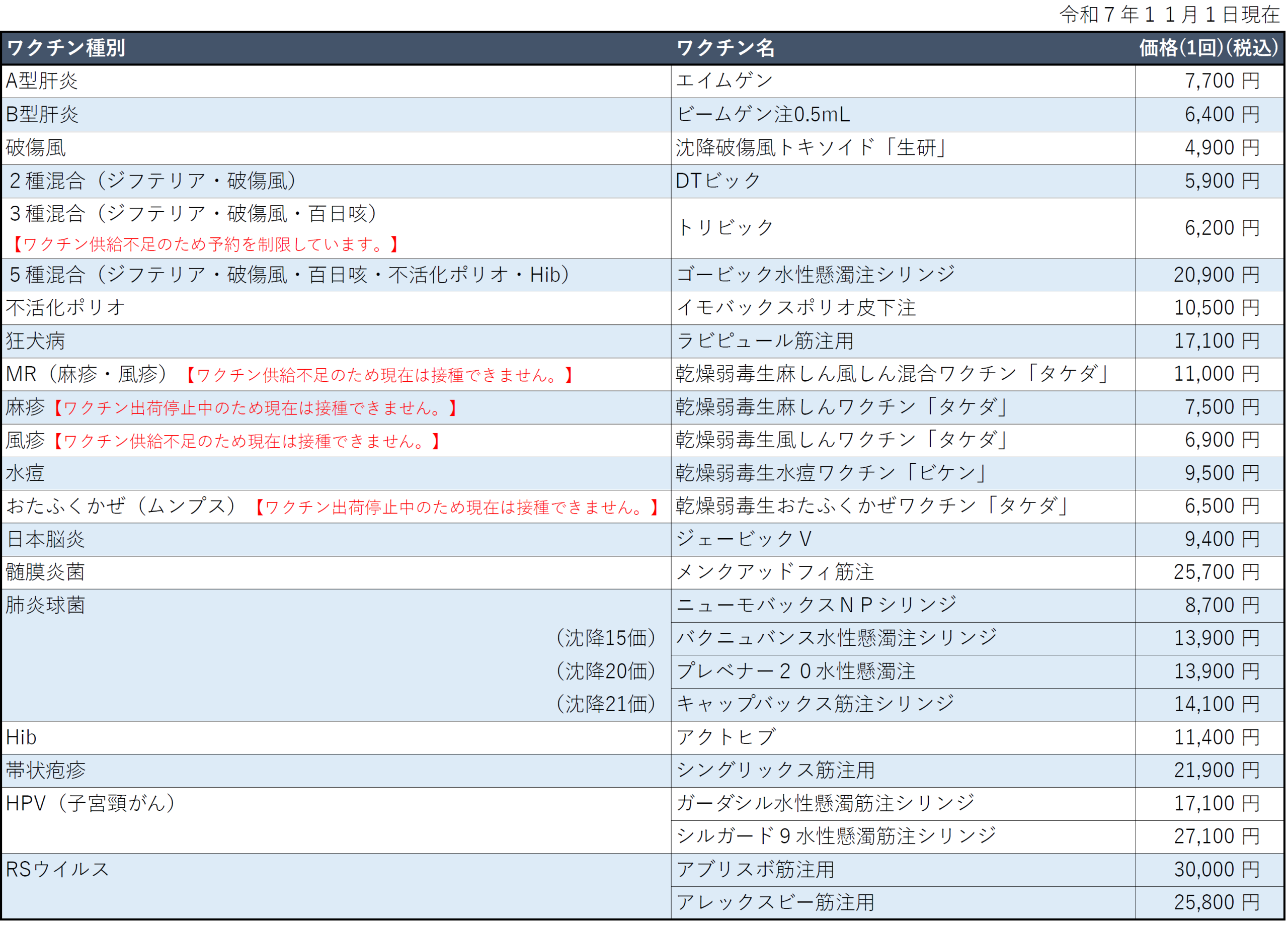Click the エイムゲン vaccine name
1288x928 pixels.
pyautogui.click(x=724, y=81)
